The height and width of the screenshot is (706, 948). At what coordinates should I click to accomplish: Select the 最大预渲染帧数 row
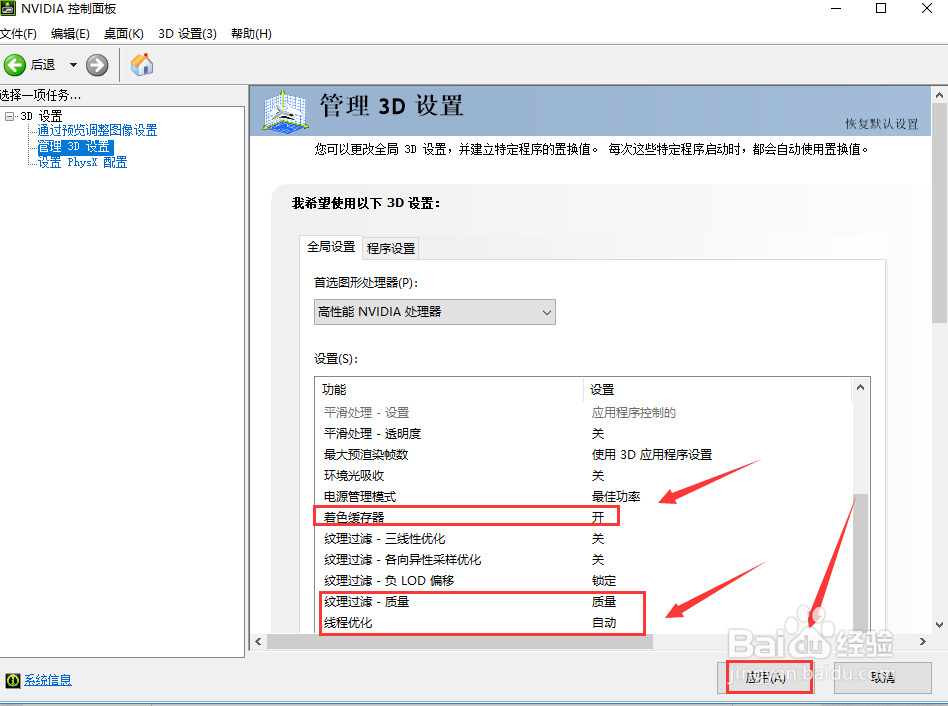[x=583, y=455]
